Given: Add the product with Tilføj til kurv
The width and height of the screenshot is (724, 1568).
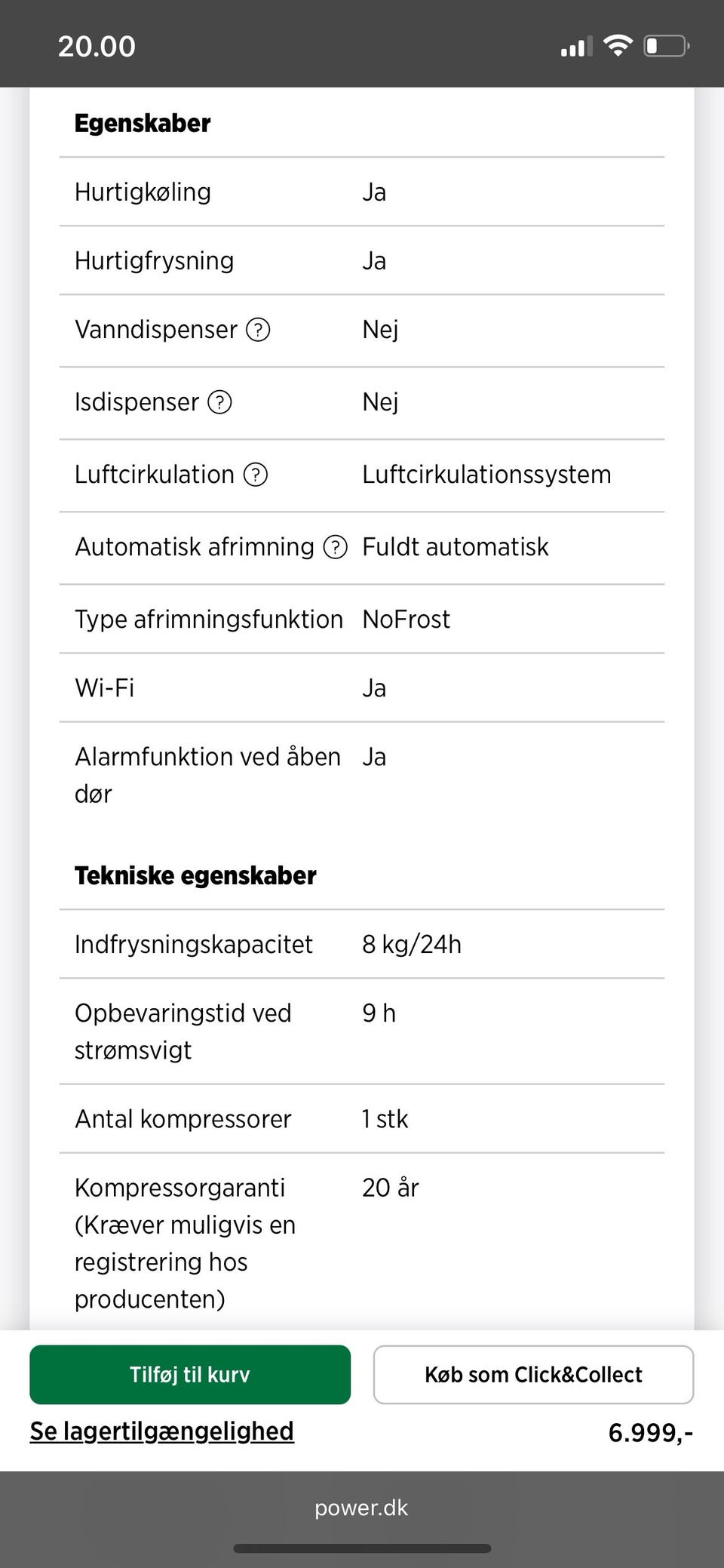Looking at the screenshot, I should point(190,1374).
